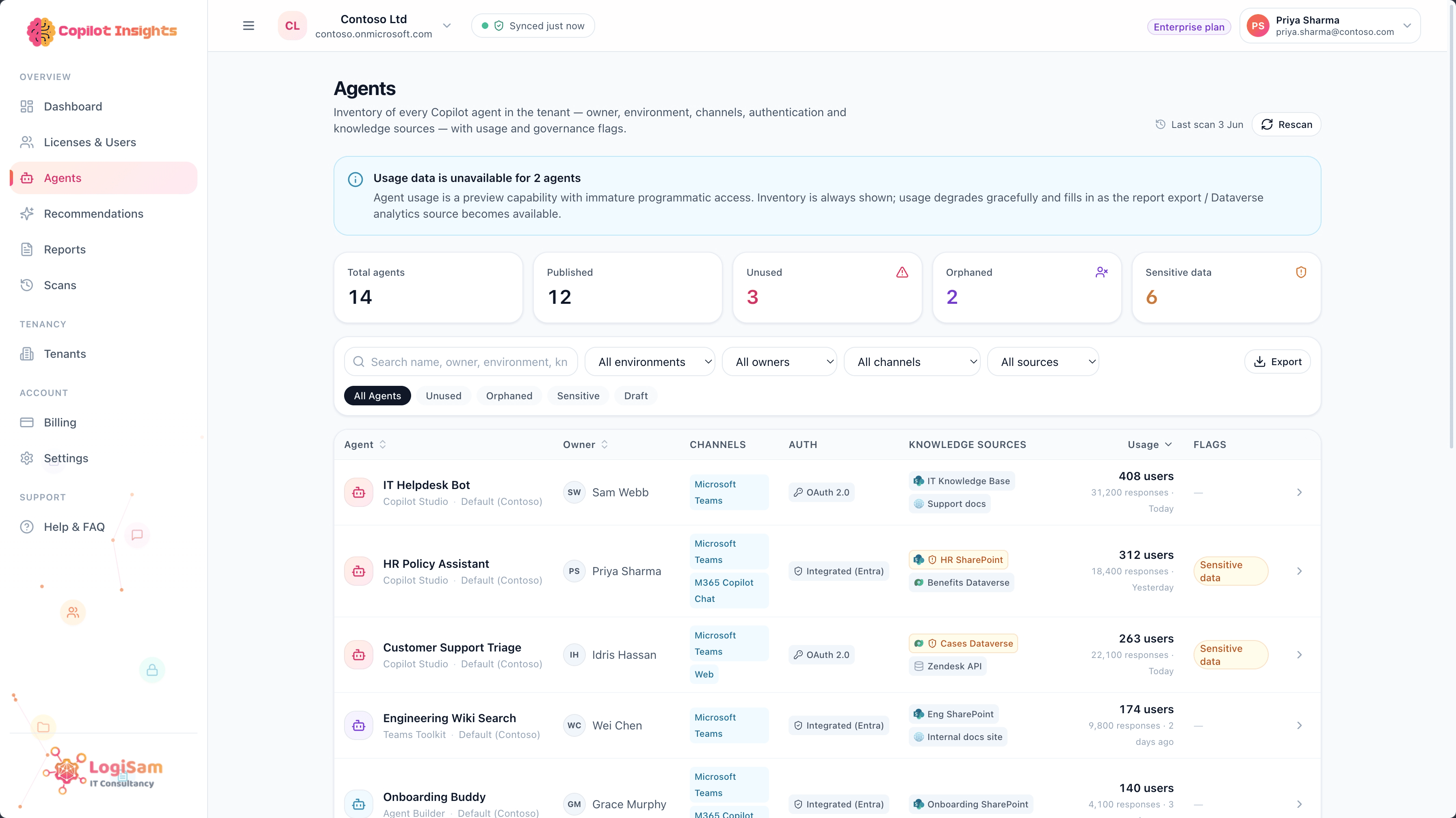The image size is (1456, 818).
Task: Click the Synced just now status pill
Action: [x=533, y=26]
